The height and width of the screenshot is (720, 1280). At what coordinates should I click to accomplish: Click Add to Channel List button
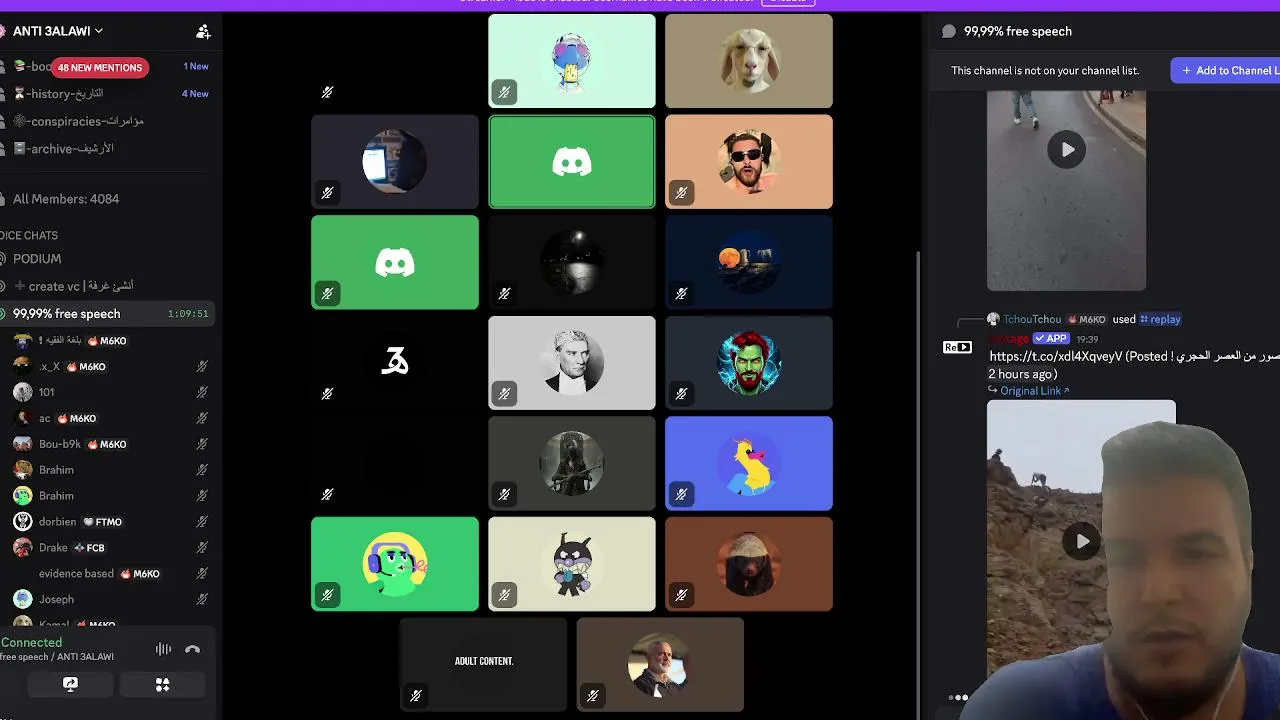point(1226,71)
